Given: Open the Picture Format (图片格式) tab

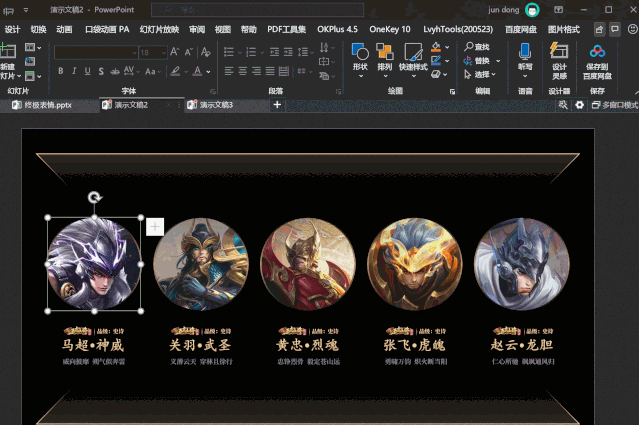Looking at the screenshot, I should click(564, 29).
